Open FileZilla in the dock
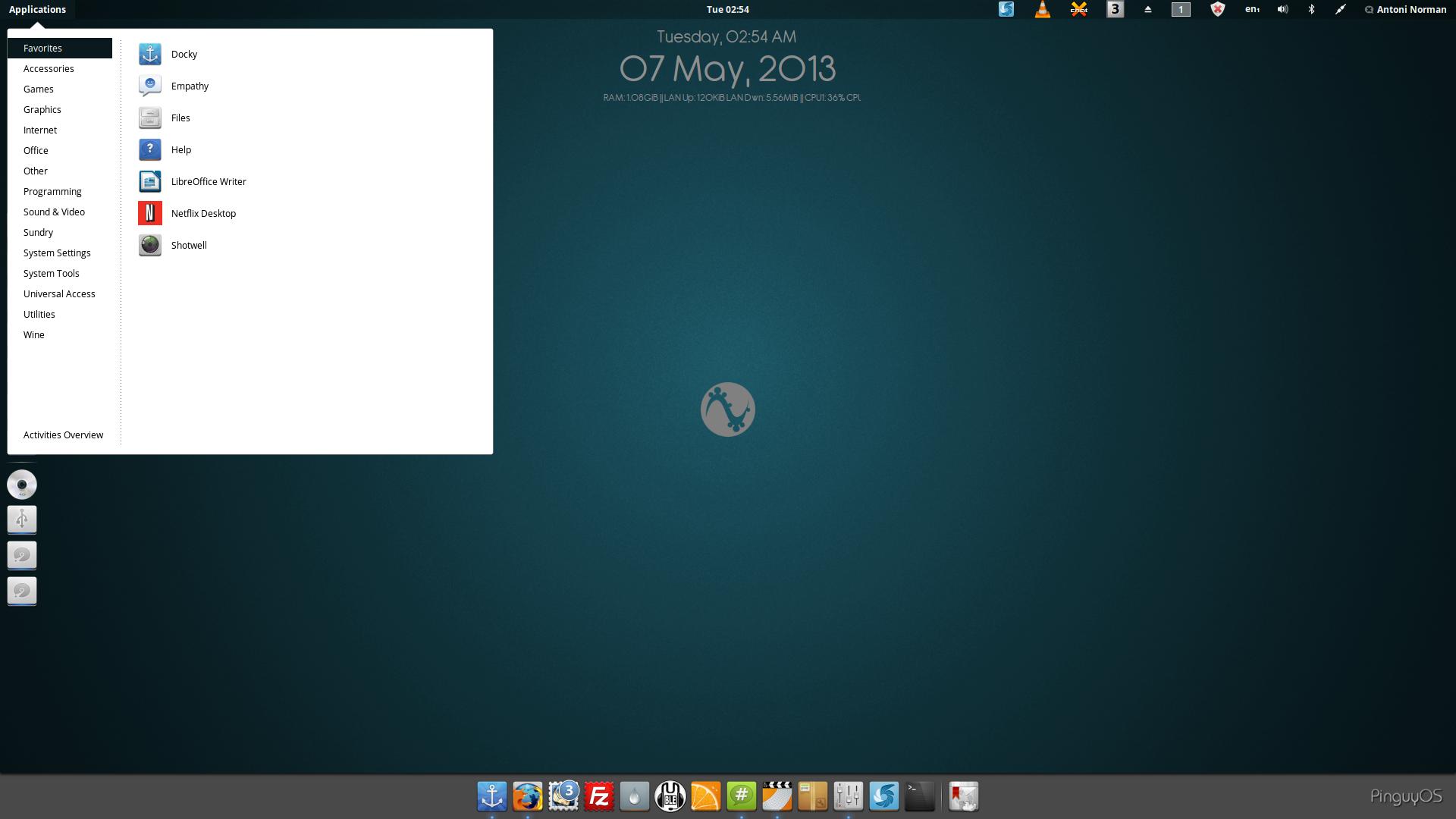The image size is (1456, 819). pyautogui.click(x=599, y=796)
